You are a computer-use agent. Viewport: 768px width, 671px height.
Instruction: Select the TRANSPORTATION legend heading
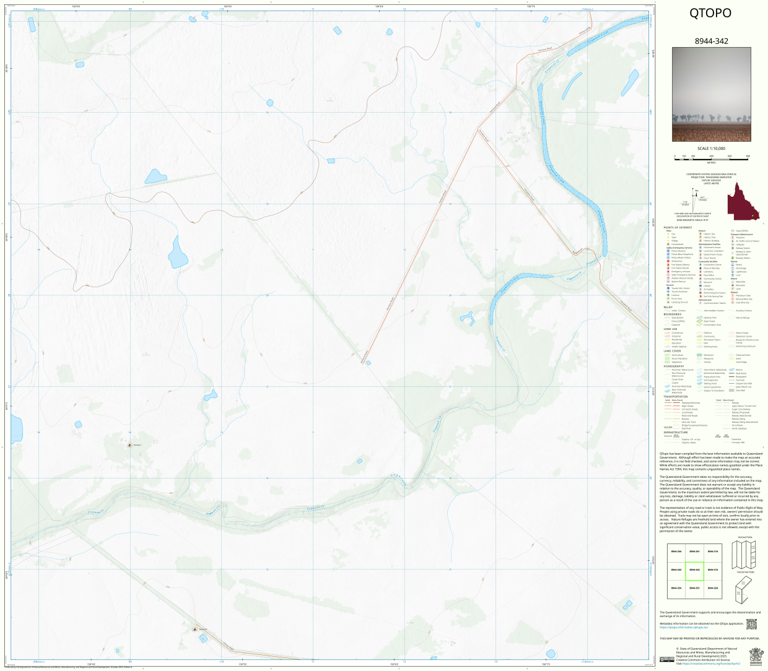click(675, 397)
